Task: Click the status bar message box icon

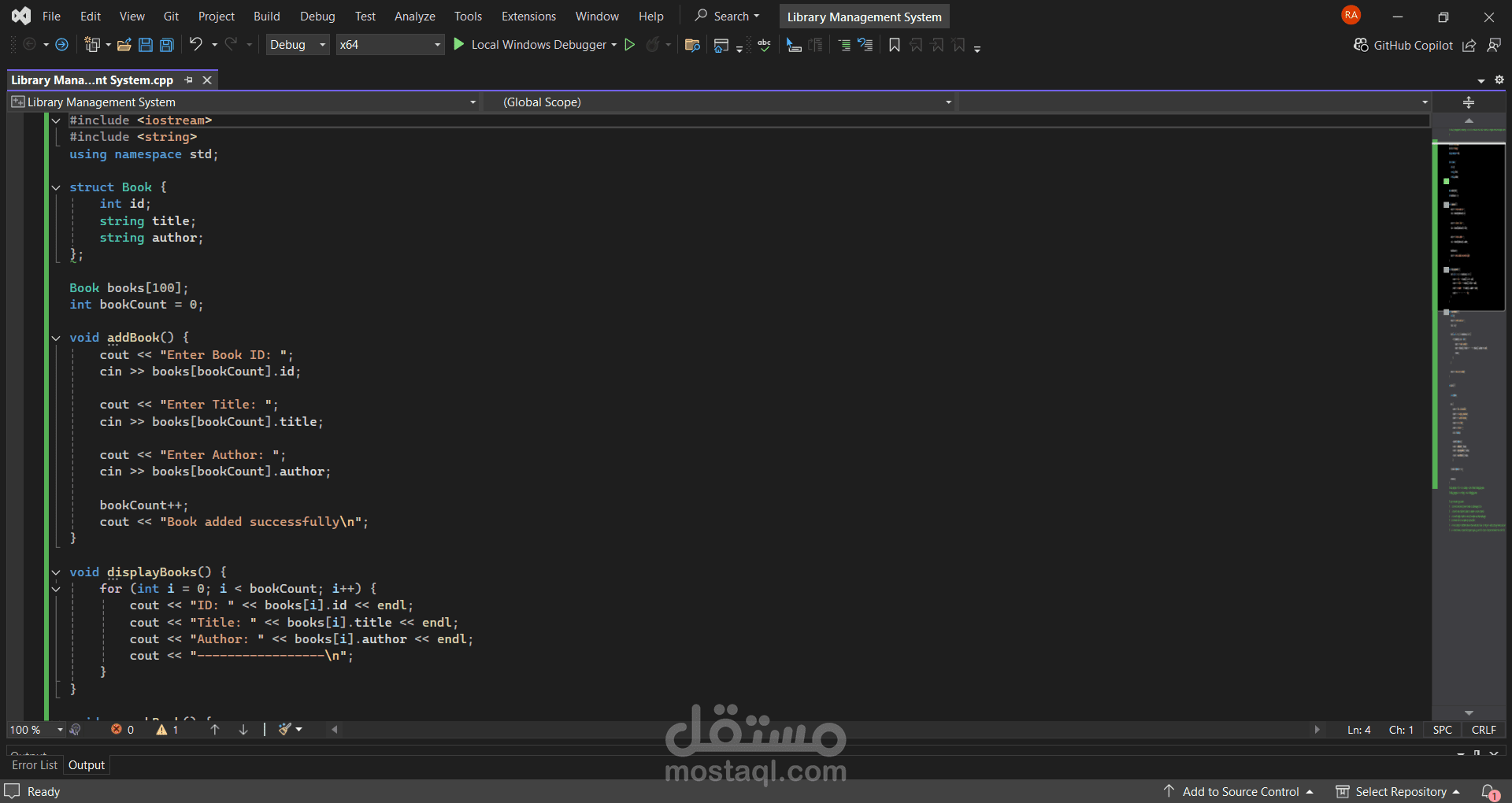Action: pos(13,791)
